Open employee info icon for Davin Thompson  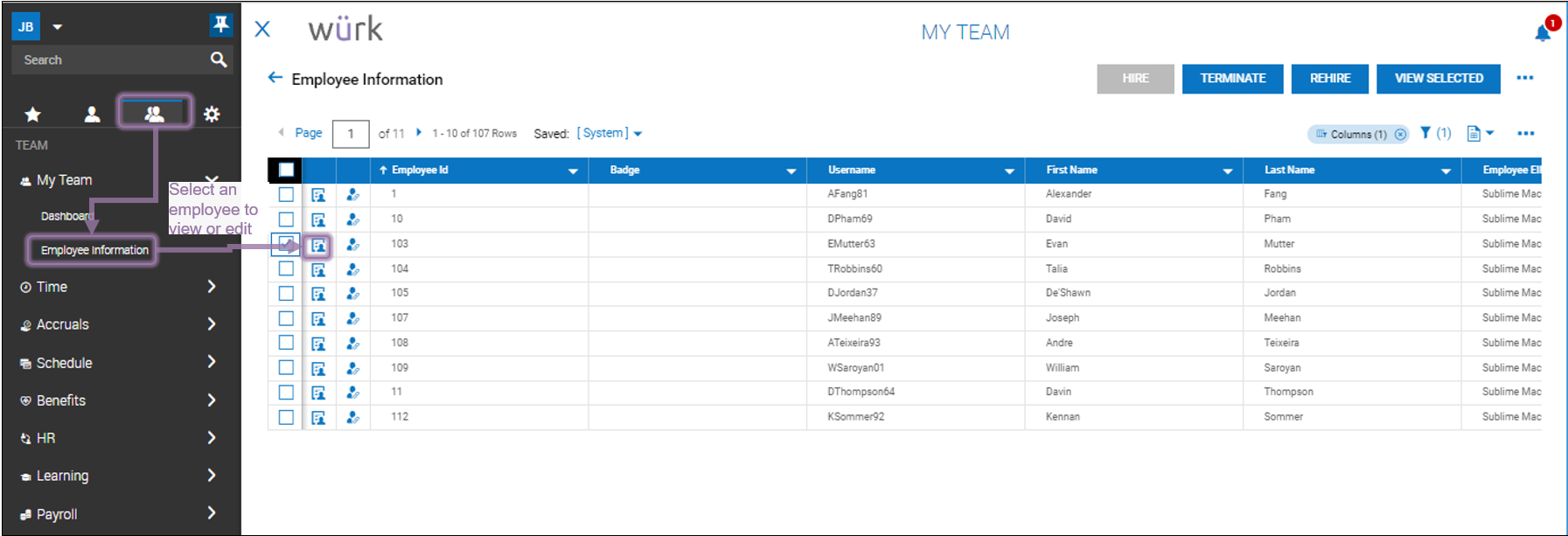(318, 393)
